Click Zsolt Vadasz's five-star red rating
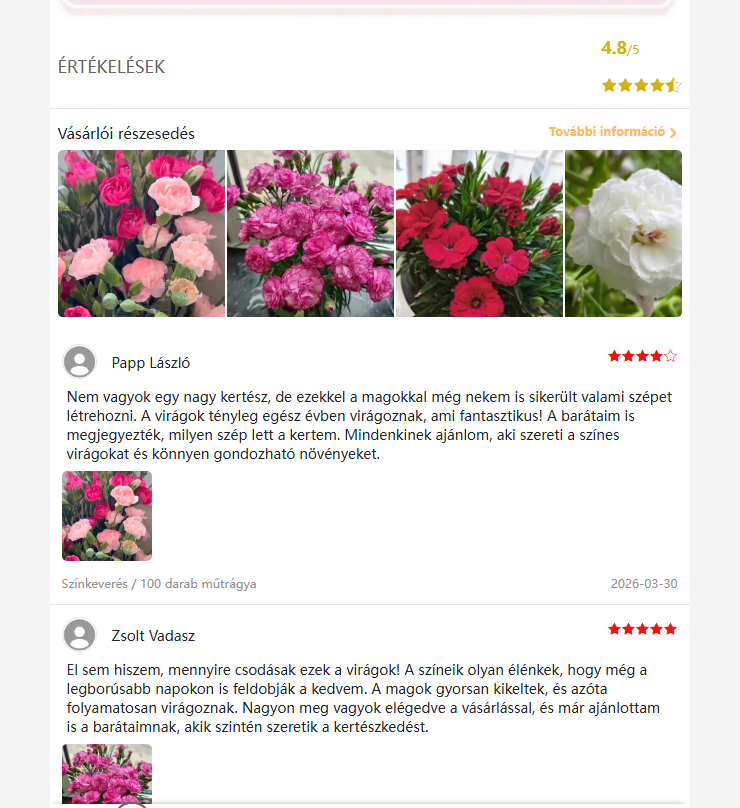The height and width of the screenshot is (808, 740). [642, 629]
